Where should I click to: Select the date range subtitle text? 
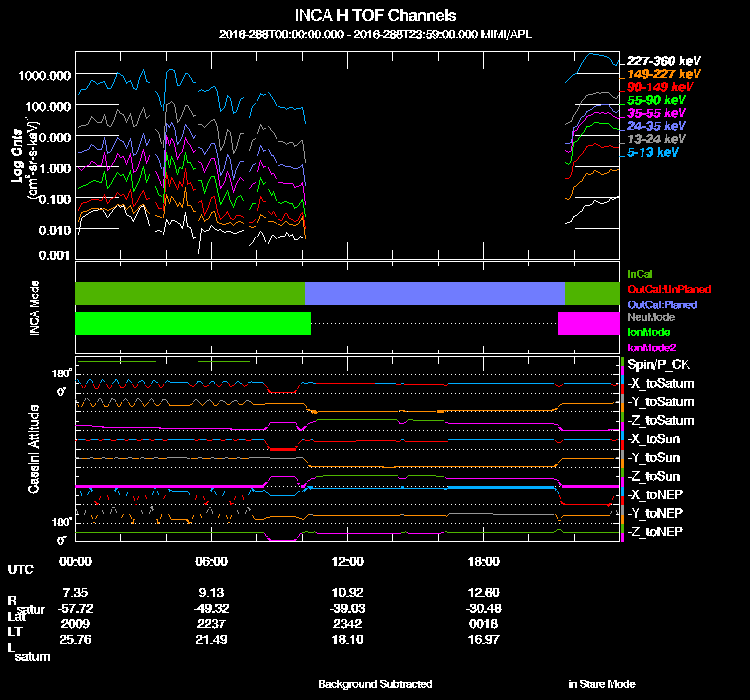[x=375, y=34]
